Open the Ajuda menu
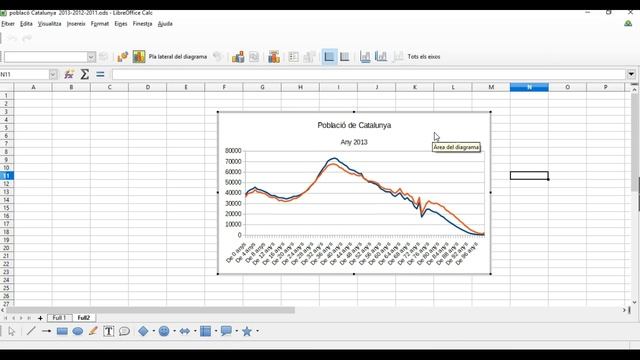Image resolution: width=640 pixels, height=360 pixels. 165,24
